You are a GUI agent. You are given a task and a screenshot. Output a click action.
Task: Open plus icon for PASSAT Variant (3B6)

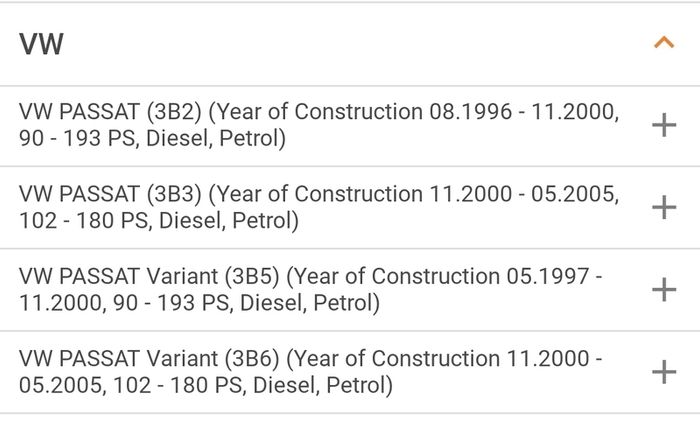pos(664,372)
